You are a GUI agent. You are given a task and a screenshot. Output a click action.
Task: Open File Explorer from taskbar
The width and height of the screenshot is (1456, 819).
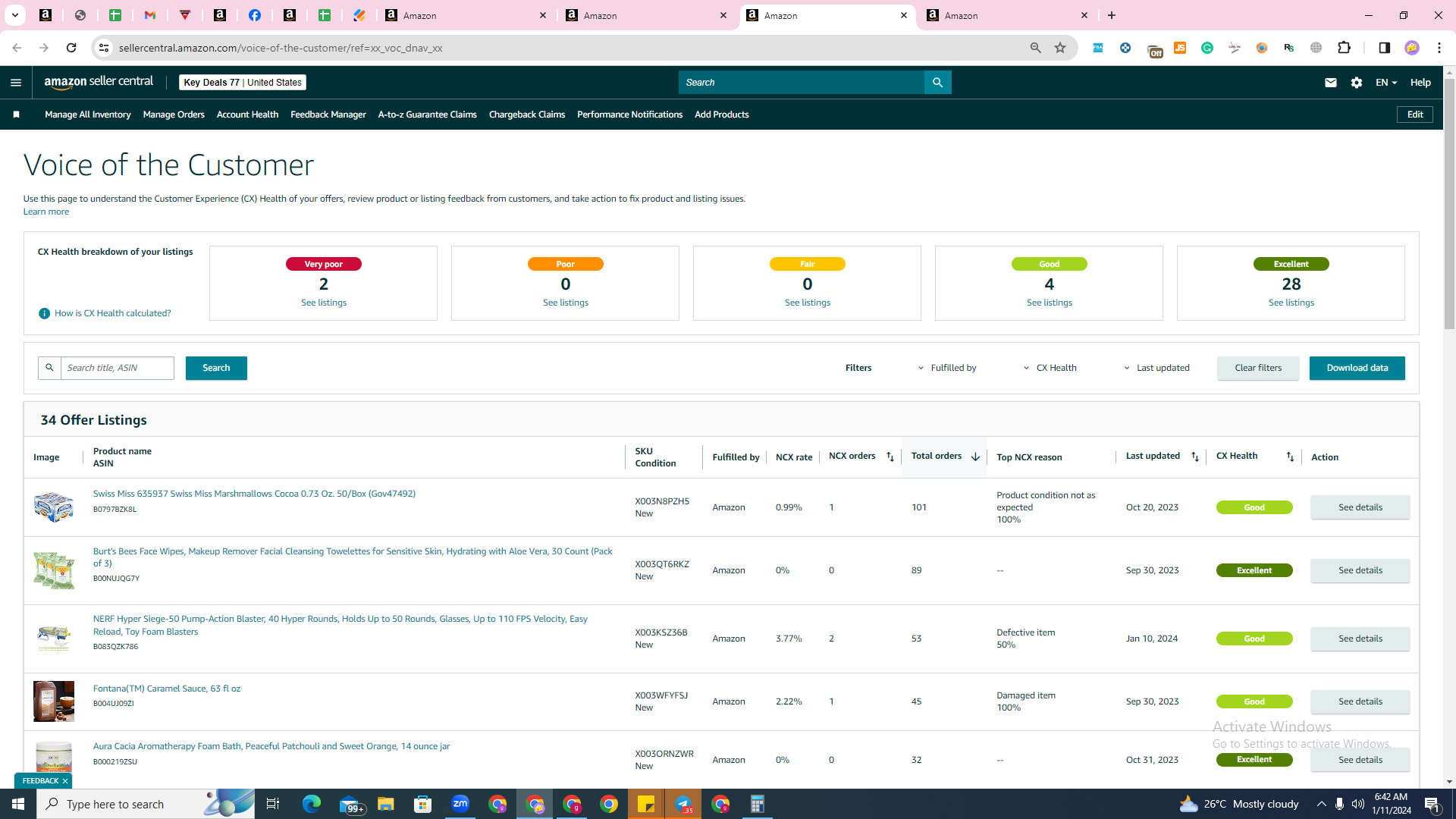click(386, 804)
